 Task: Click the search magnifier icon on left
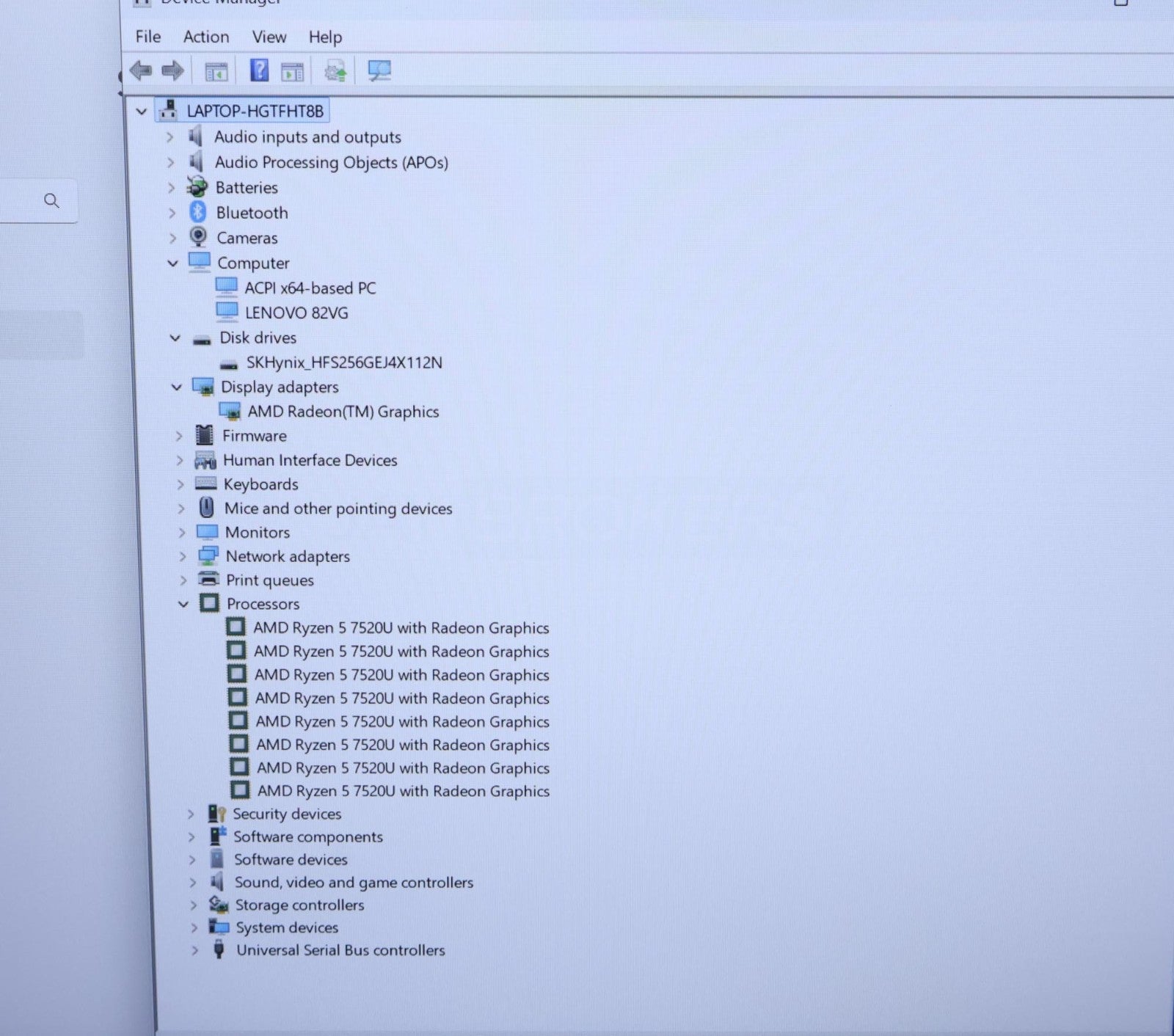pos(51,201)
